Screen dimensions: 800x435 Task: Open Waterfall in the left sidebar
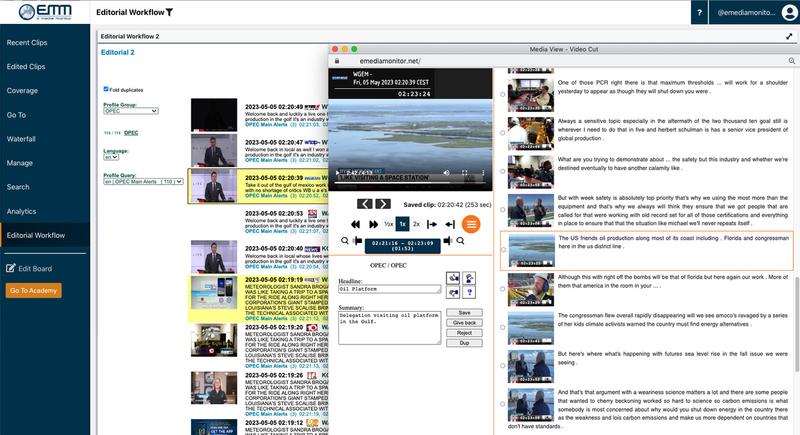point(21,139)
